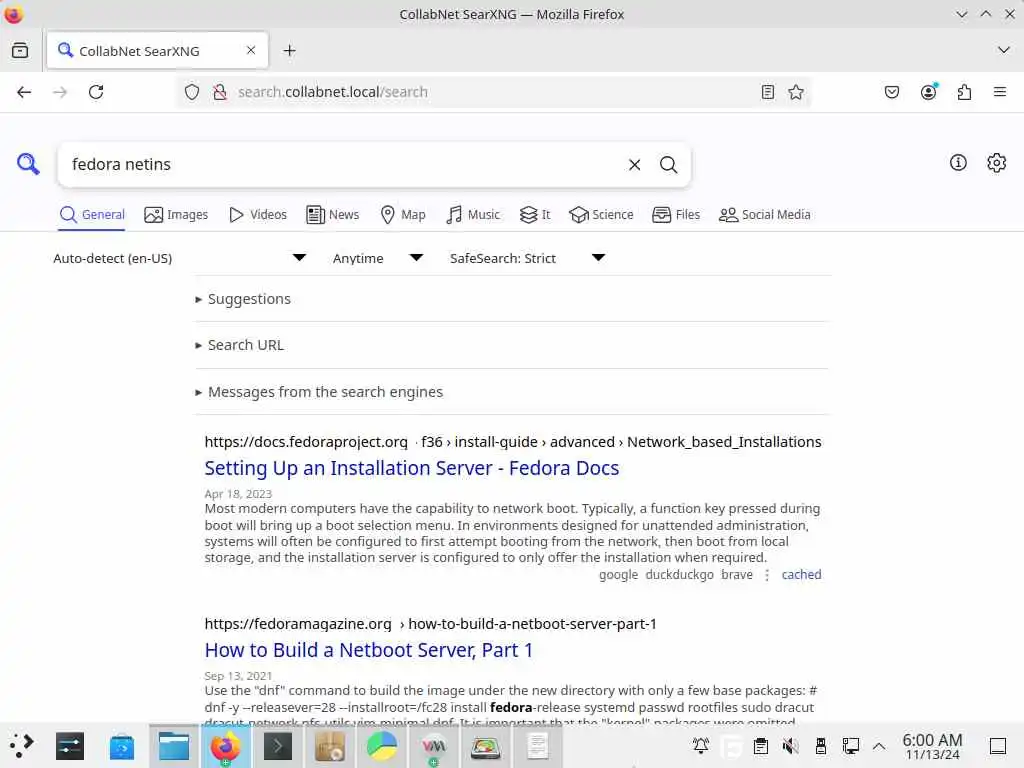Open the clipboard tray icon
Viewport: 1024px width, 768px height.
point(761,746)
